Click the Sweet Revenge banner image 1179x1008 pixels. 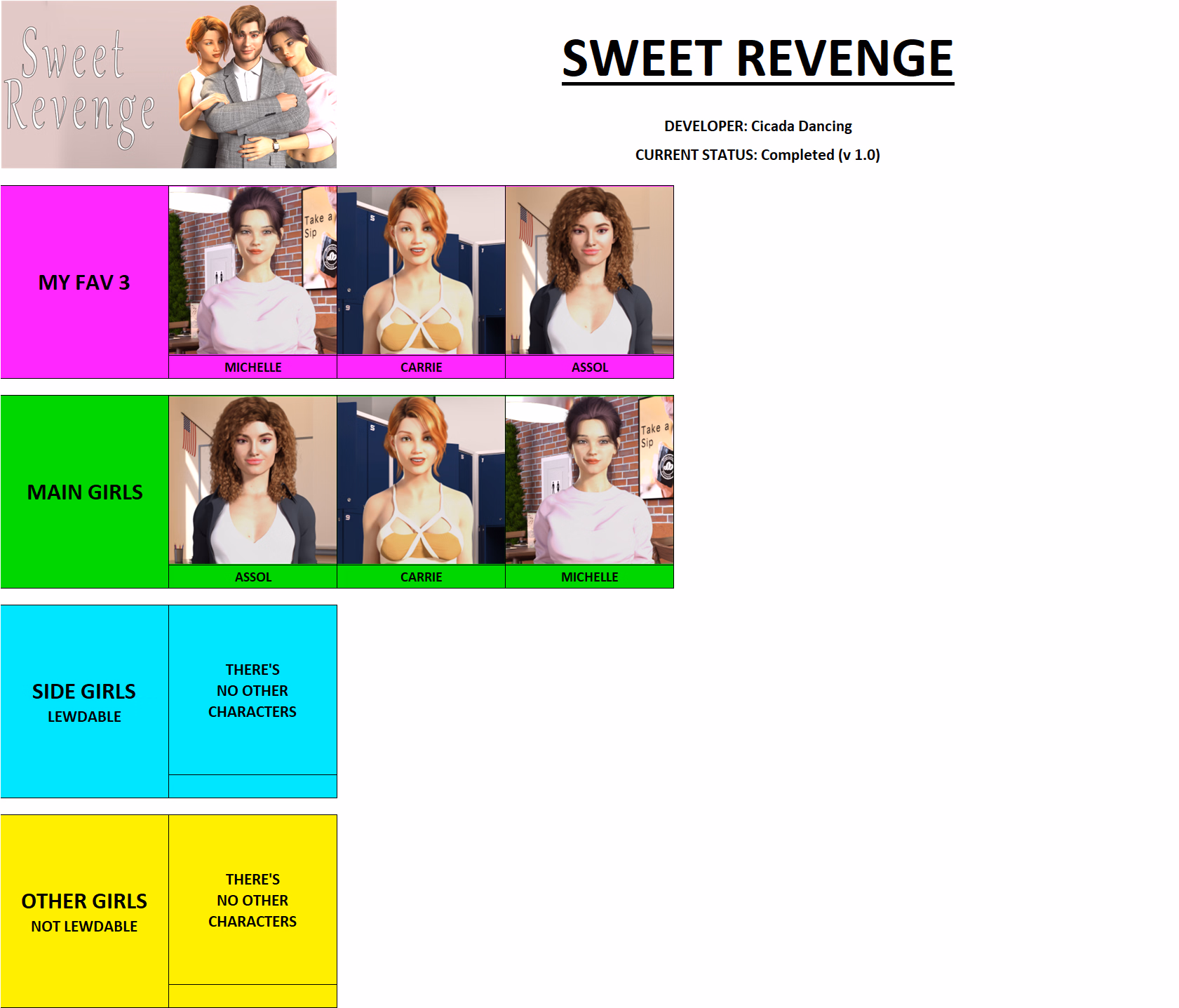point(168,84)
